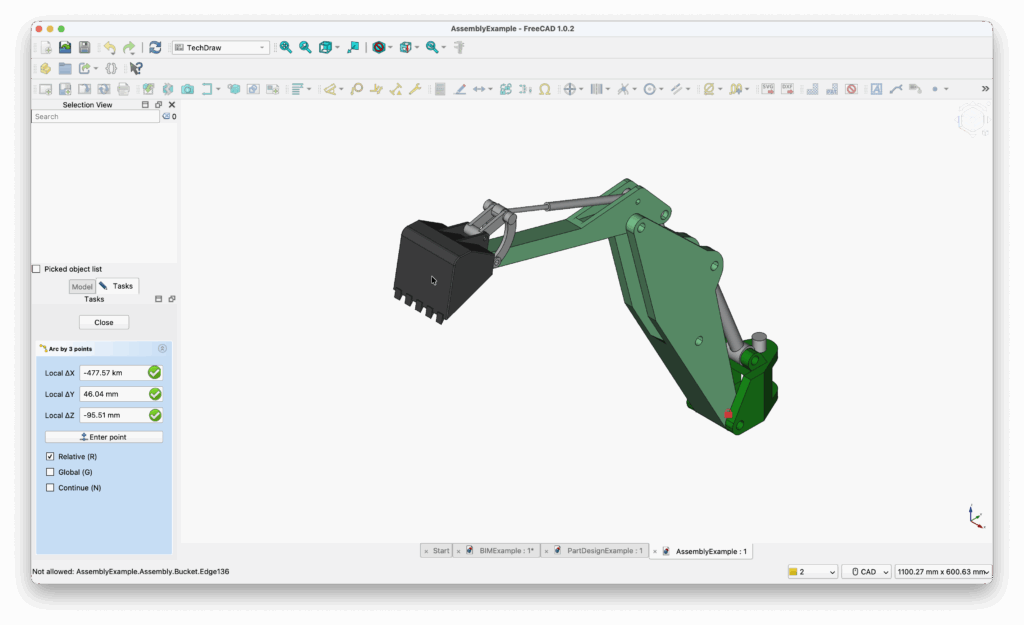Select the Save document icon
This screenshot has width=1024, height=625.
point(84,46)
